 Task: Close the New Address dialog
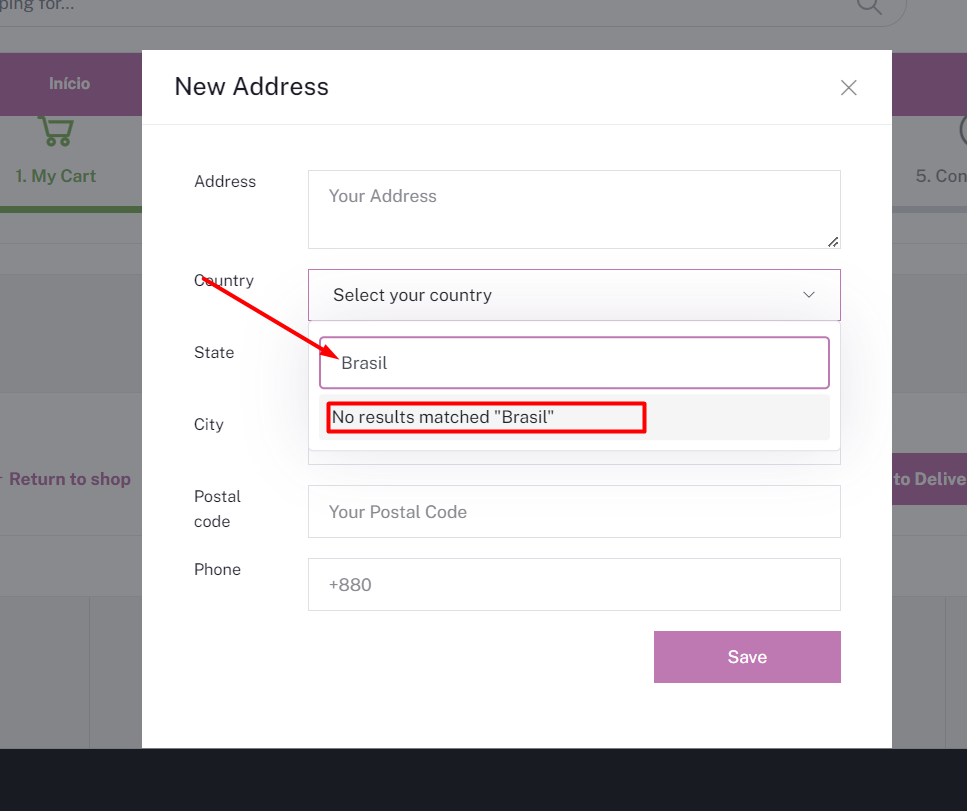pyautogui.click(x=849, y=88)
